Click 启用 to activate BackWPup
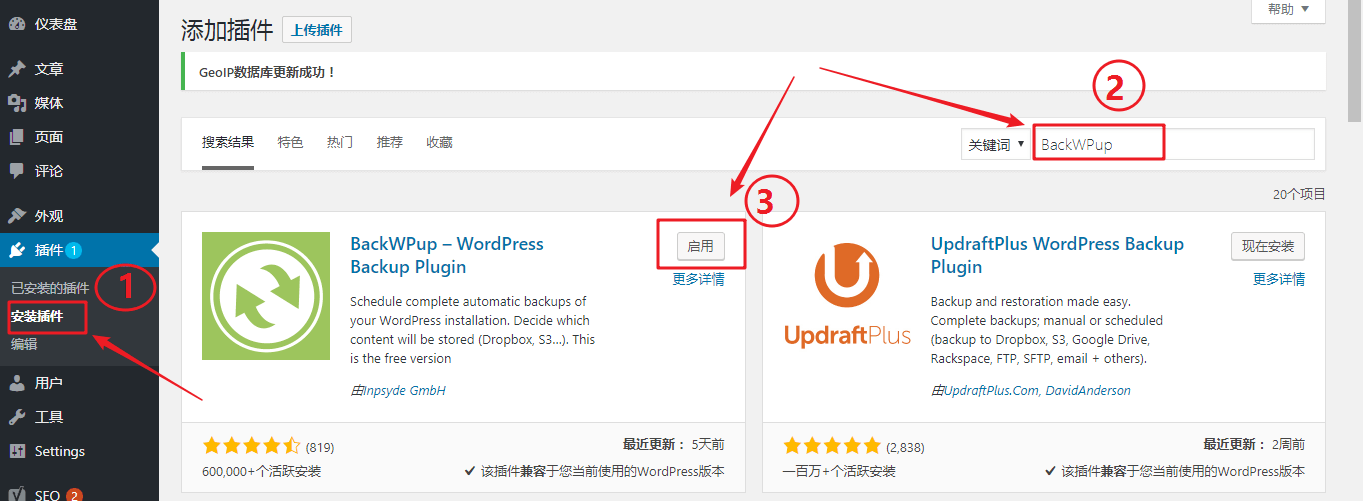The height and width of the screenshot is (501, 1363). pyautogui.click(x=700, y=246)
